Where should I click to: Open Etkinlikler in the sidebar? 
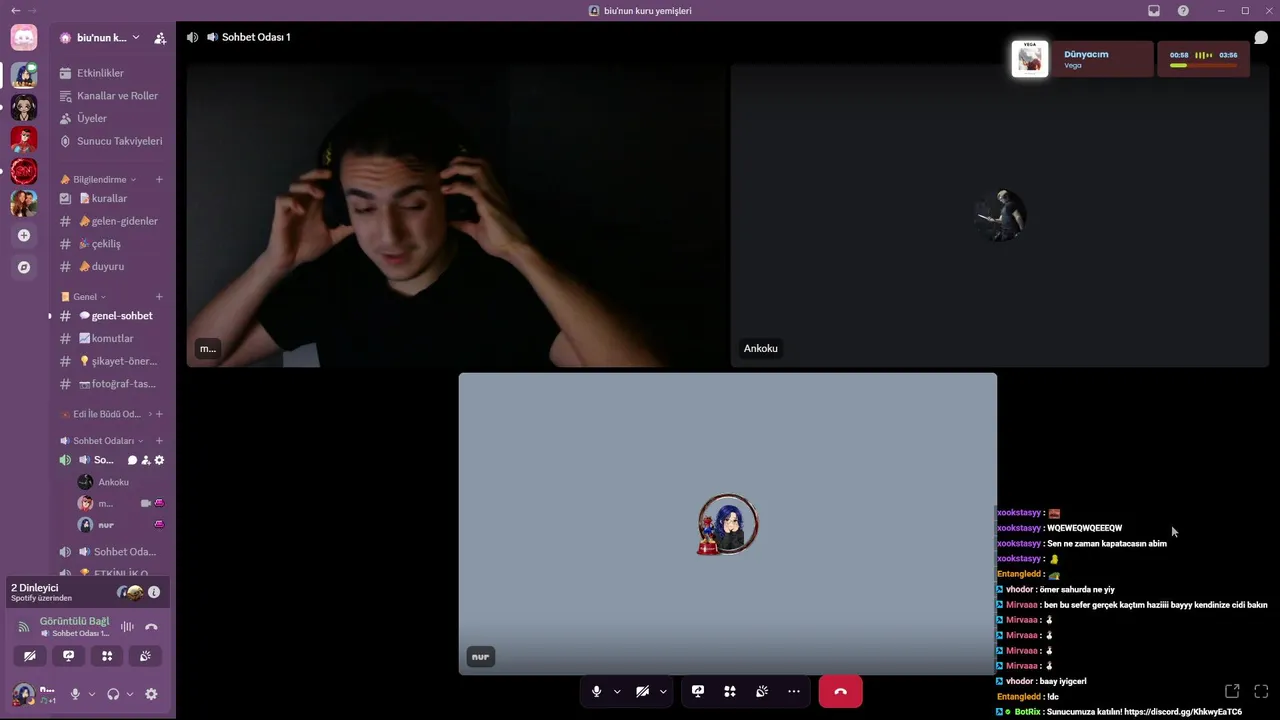point(110,73)
